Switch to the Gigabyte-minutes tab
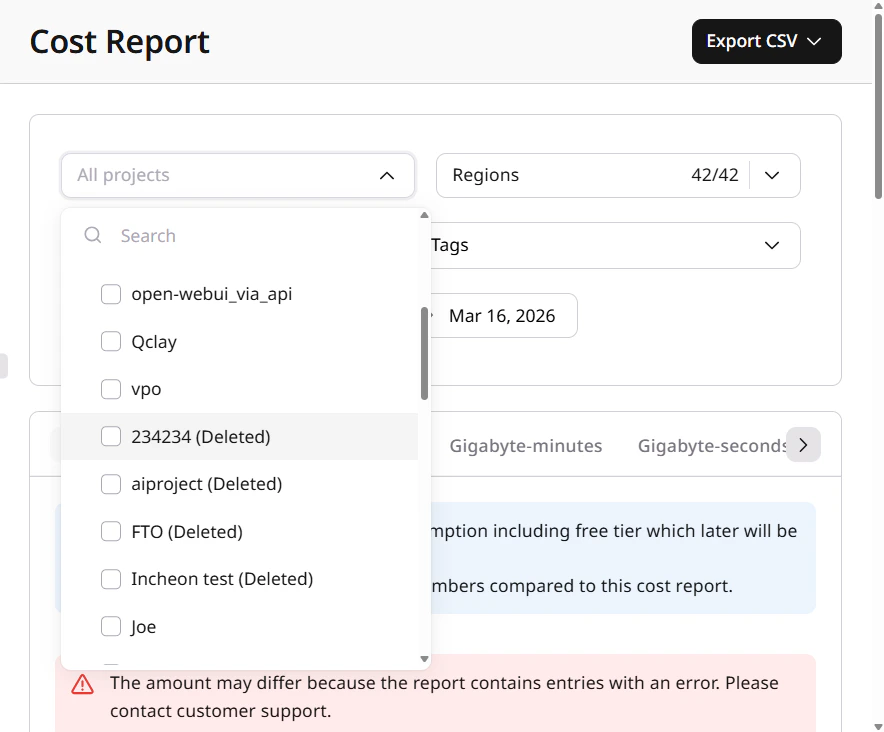Image resolution: width=884 pixels, height=732 pixels. pos(526,445)
